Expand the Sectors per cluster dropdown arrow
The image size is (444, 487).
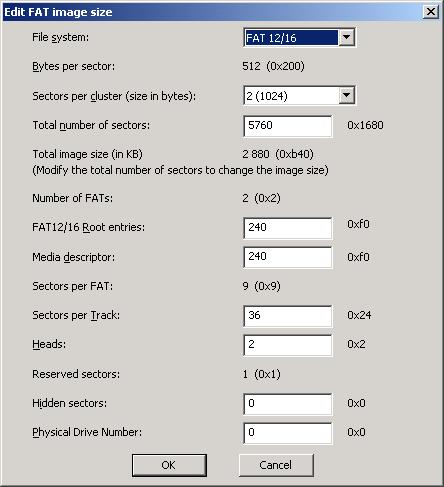click(x=346, y=96)
